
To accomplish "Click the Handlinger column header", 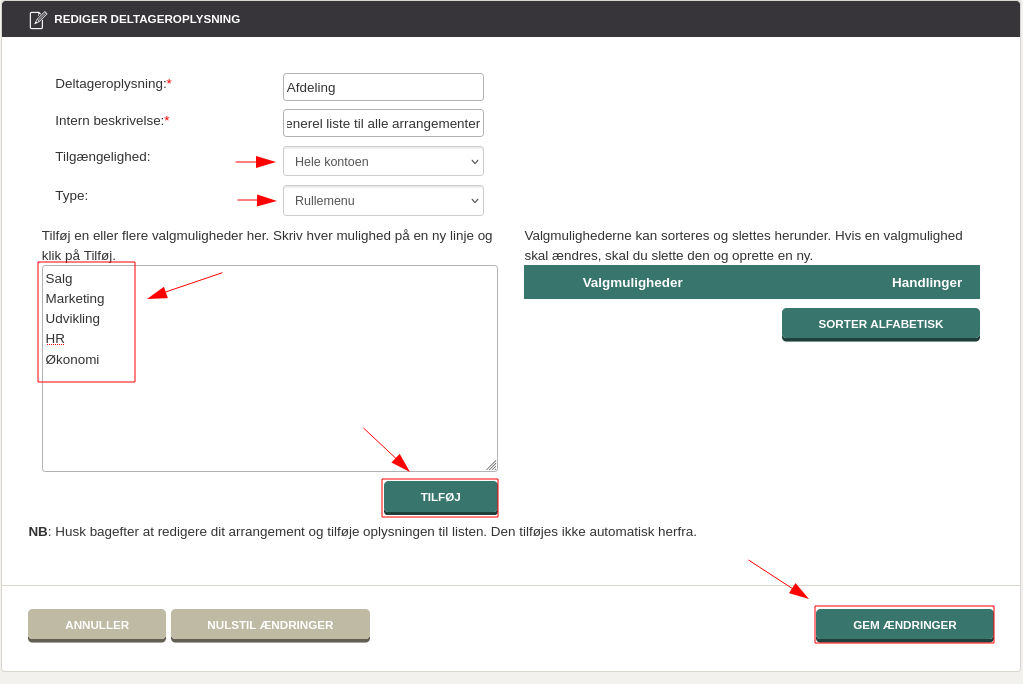I will point(926,282).
